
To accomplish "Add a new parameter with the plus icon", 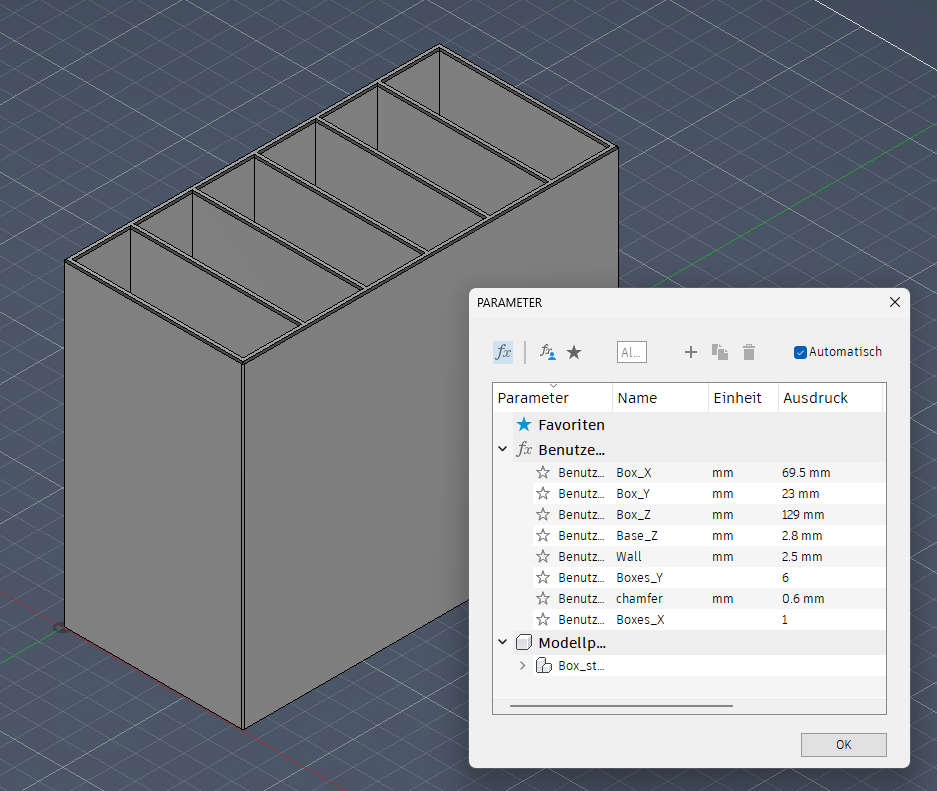I will (690, 352).
